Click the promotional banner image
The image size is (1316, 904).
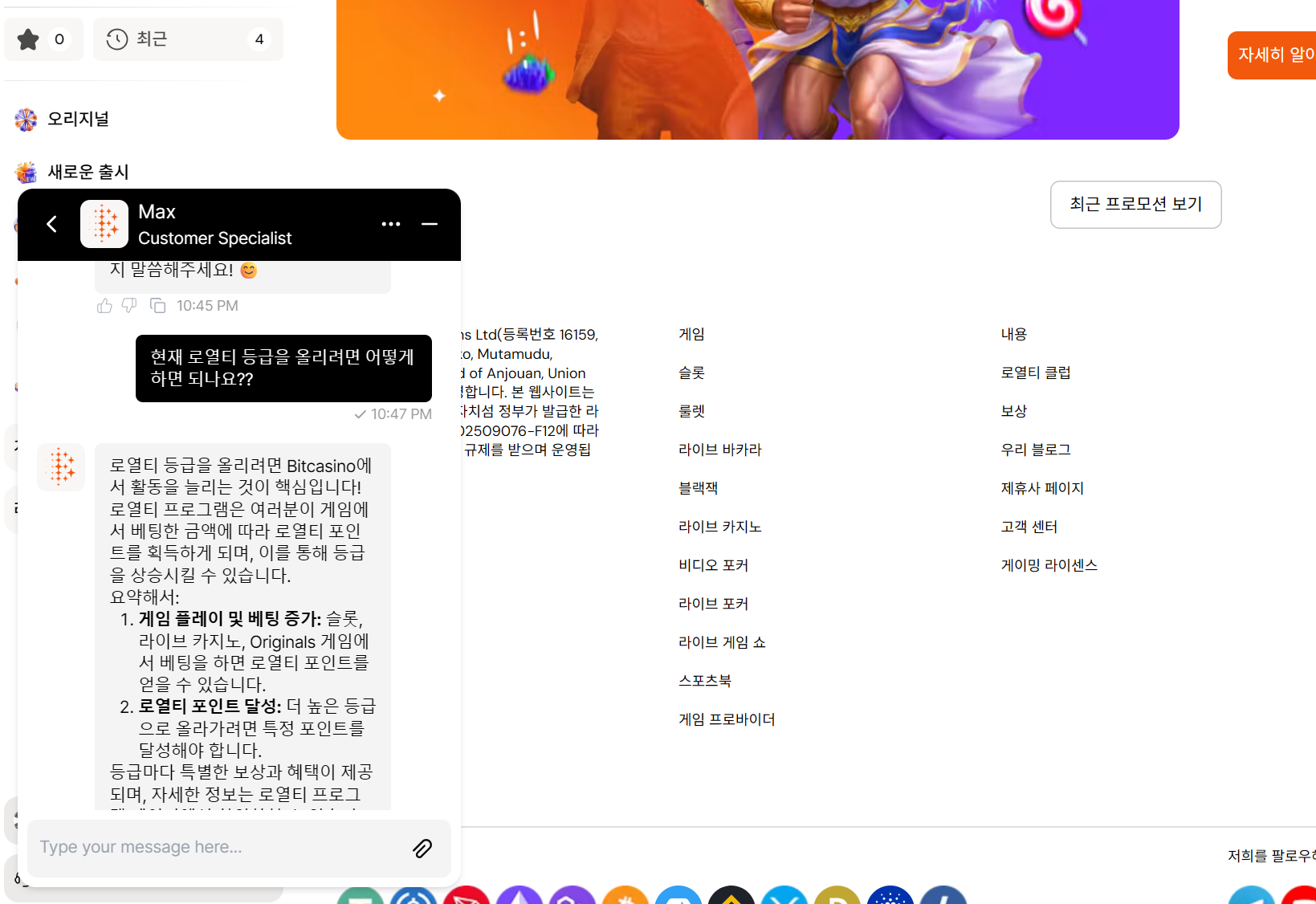[x=757, y=70]
